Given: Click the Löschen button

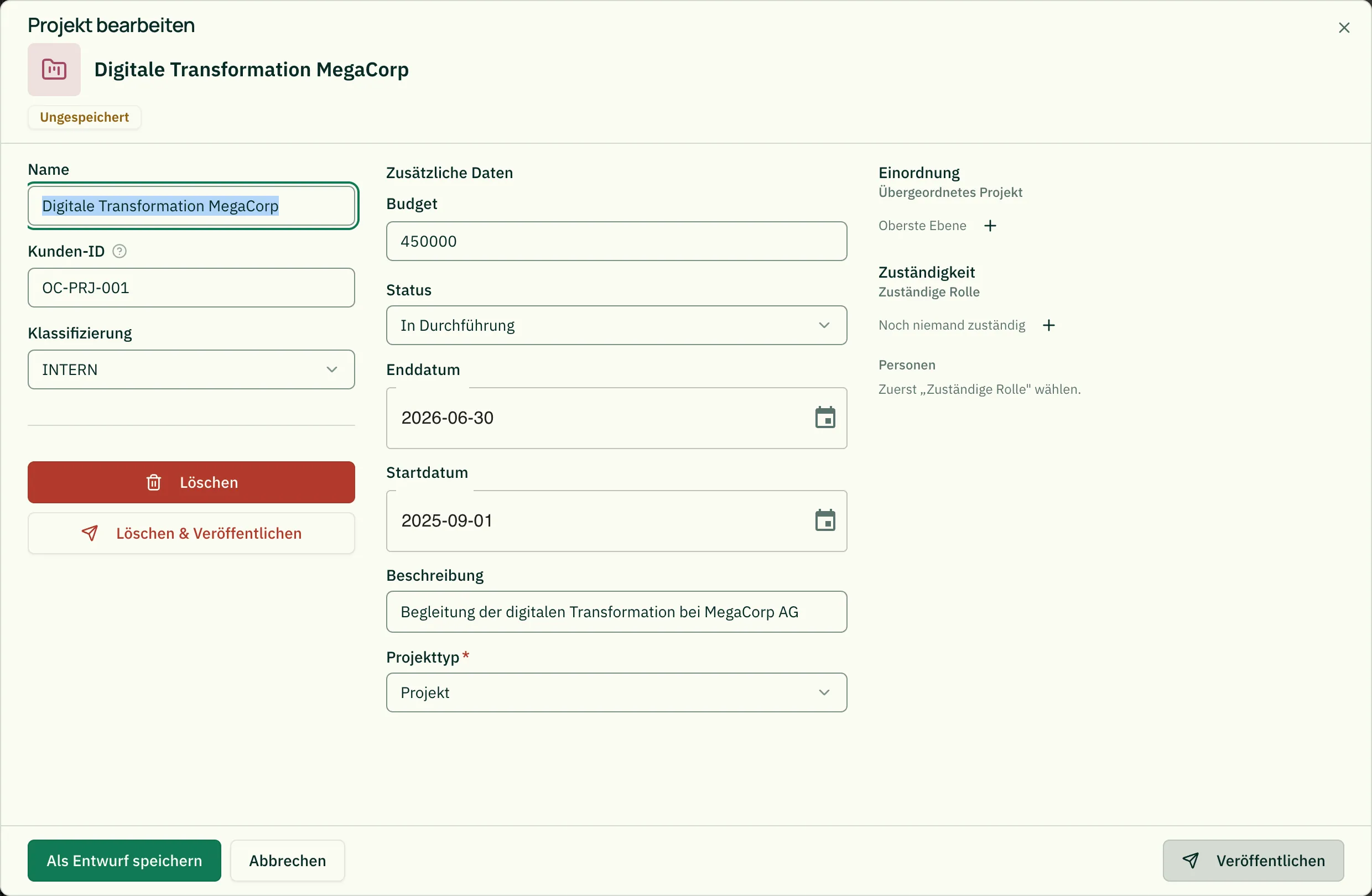Looking at the screenshot, I should [x=191, y=482].
